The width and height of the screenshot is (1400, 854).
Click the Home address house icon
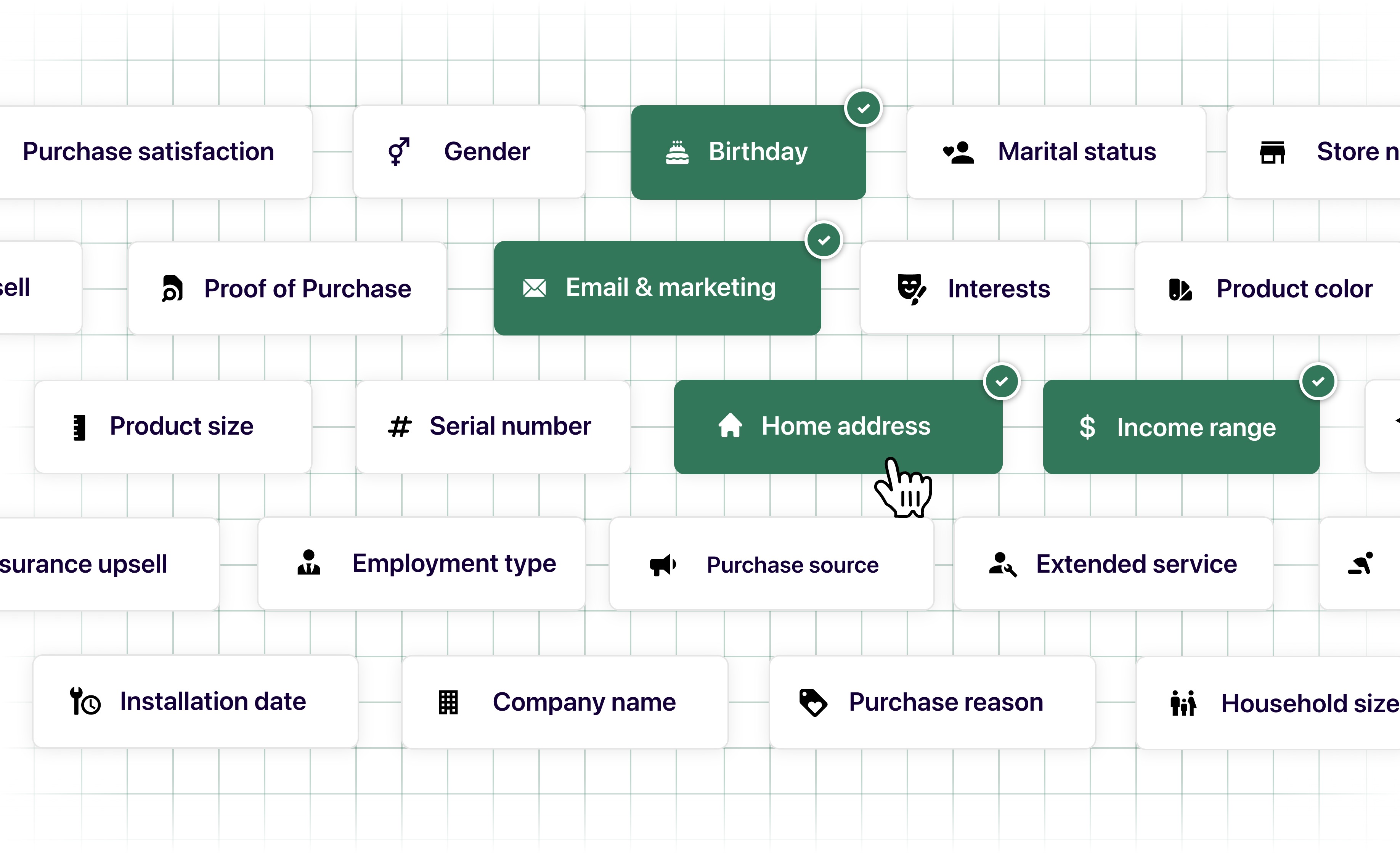730,426
